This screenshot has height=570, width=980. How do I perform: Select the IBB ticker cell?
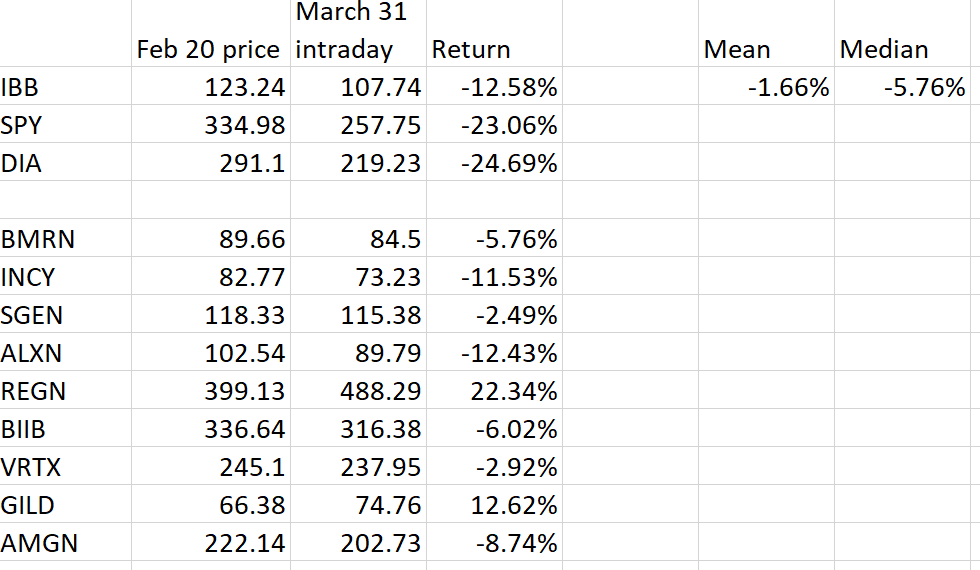(x=66, y=86)
